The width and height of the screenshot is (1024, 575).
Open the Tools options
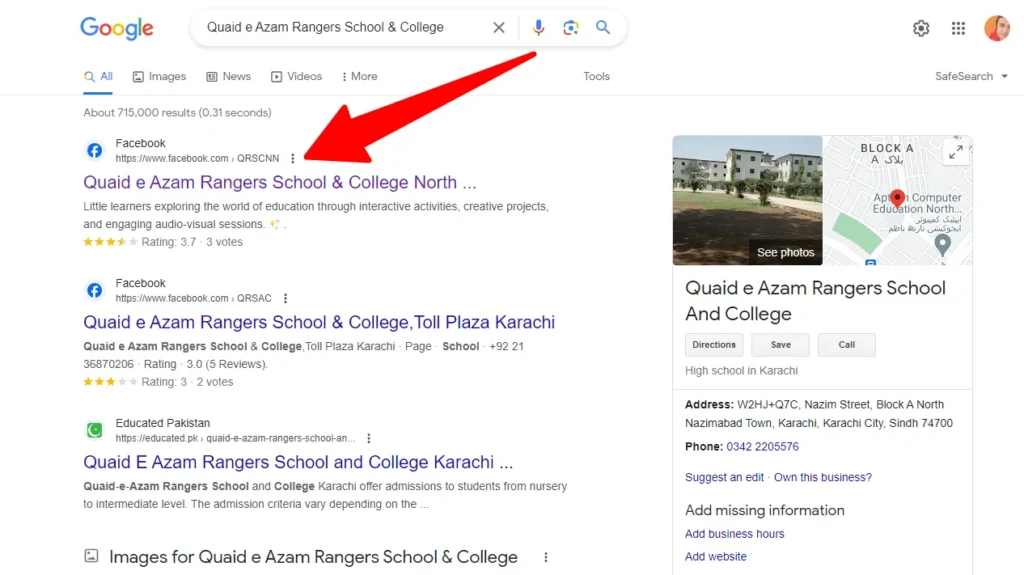coord(596,76)
